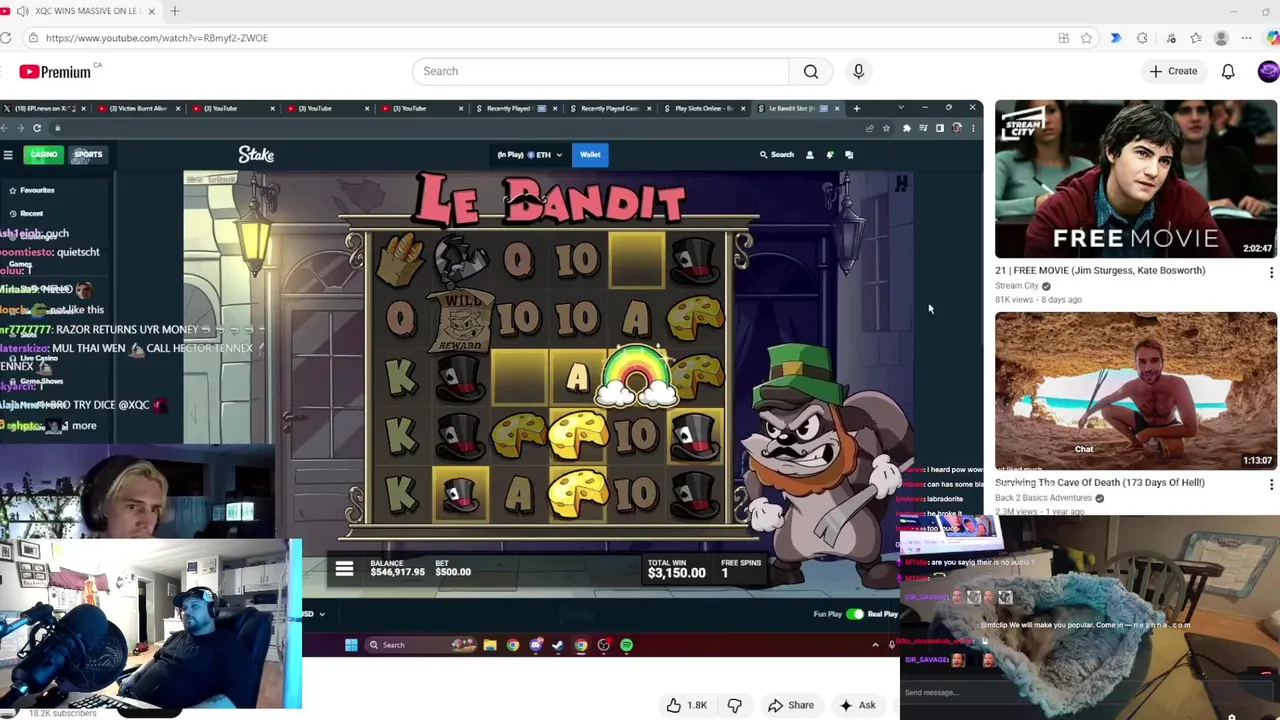Click the Share button under the video
This screenshot has width=1280, height=720.
(x=791, y=705)
